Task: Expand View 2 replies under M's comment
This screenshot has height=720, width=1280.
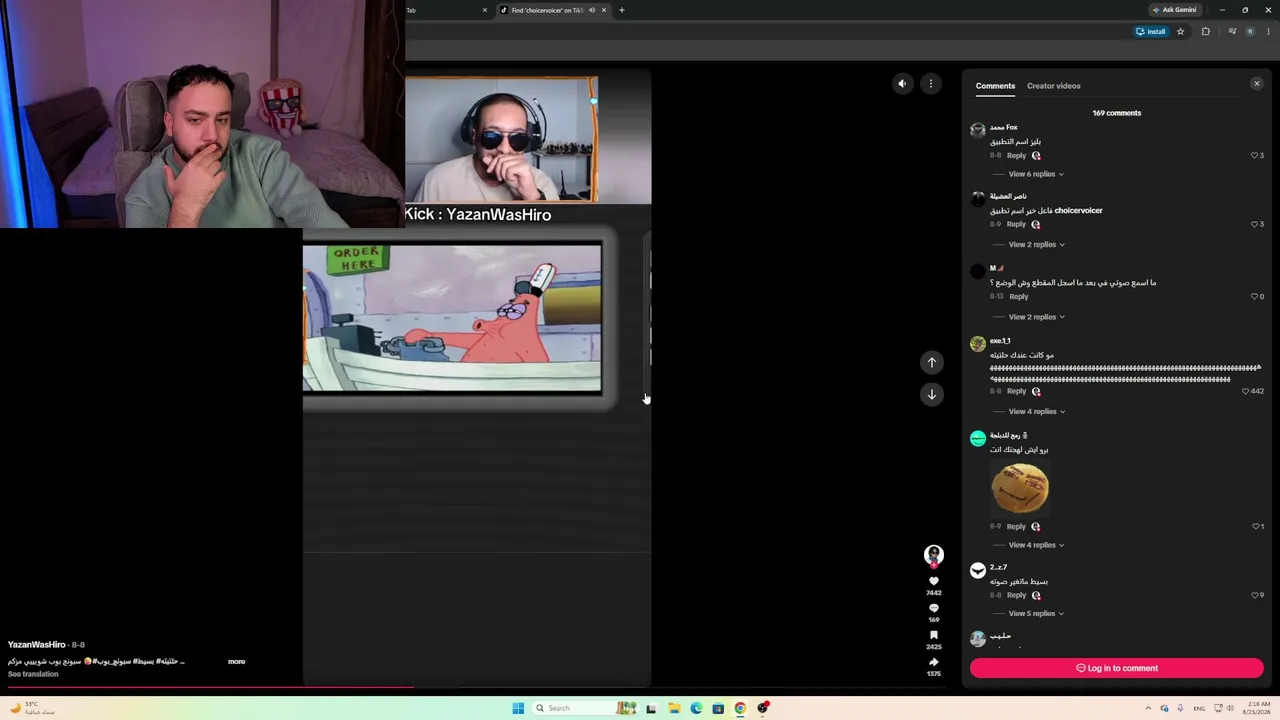Action: coord(1035,317)
